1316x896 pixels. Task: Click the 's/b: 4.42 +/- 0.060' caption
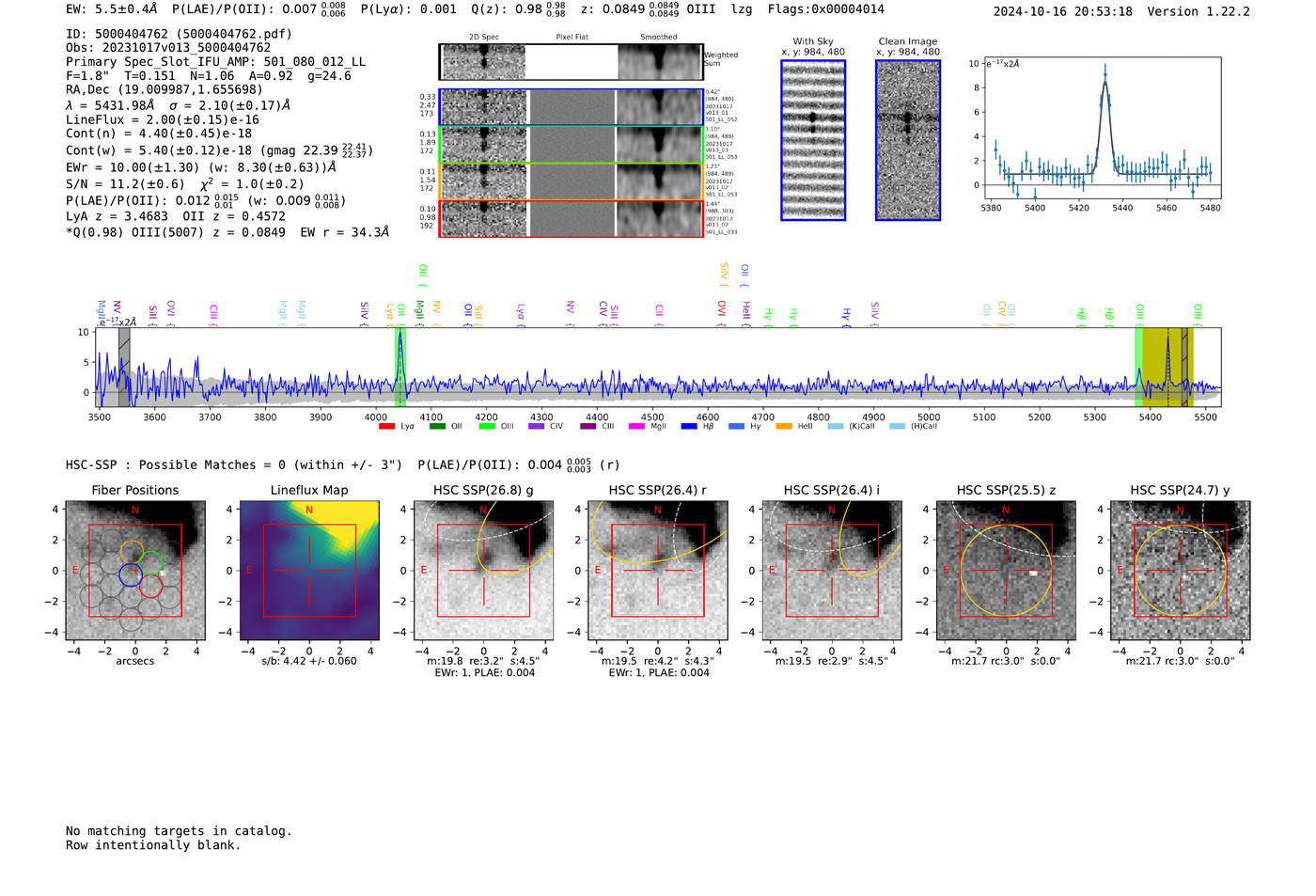309,661
